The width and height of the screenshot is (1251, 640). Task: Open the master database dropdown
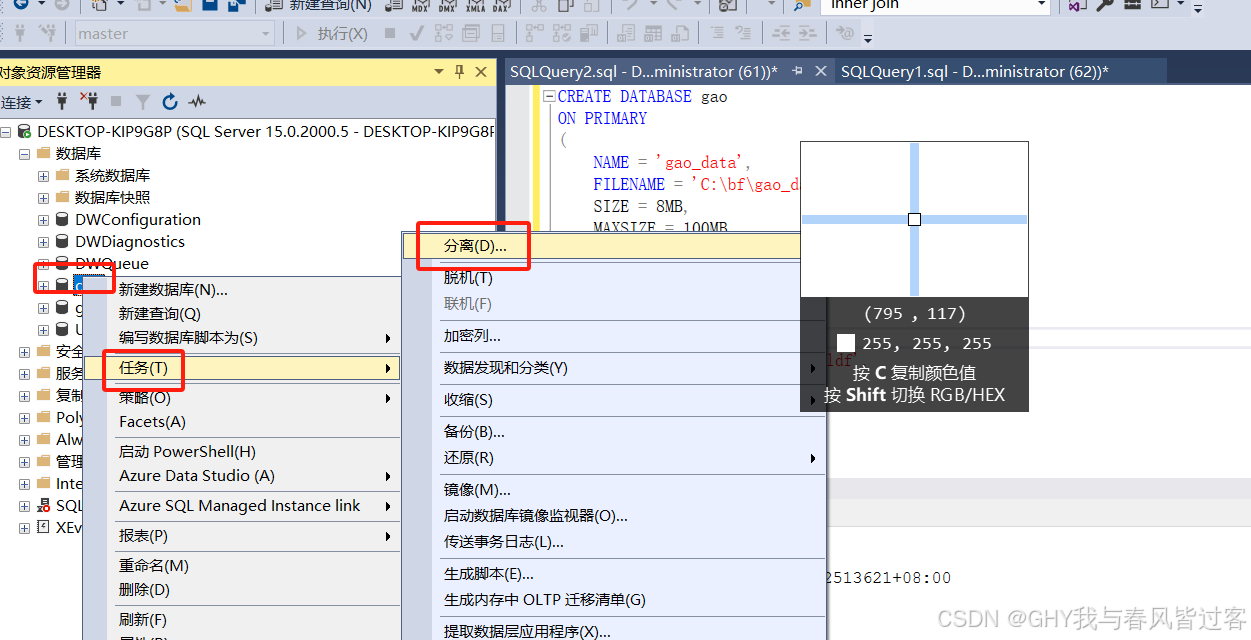tap(265, 33)
